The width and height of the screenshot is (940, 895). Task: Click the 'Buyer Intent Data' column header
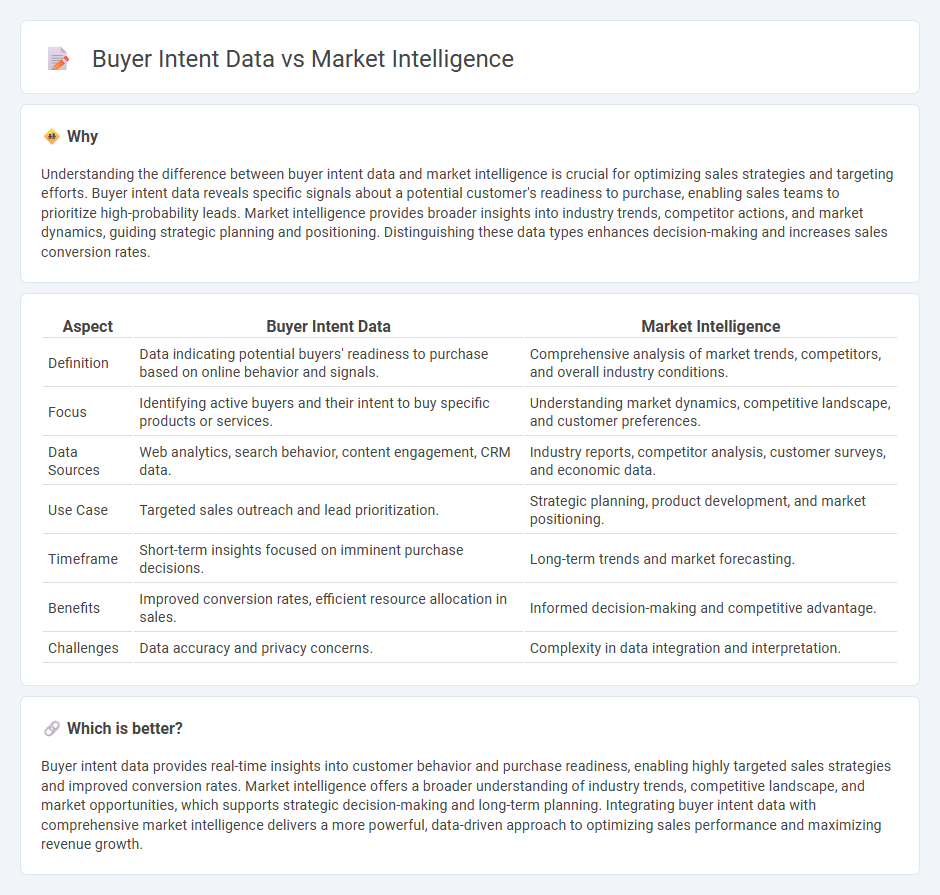(329, 326)
